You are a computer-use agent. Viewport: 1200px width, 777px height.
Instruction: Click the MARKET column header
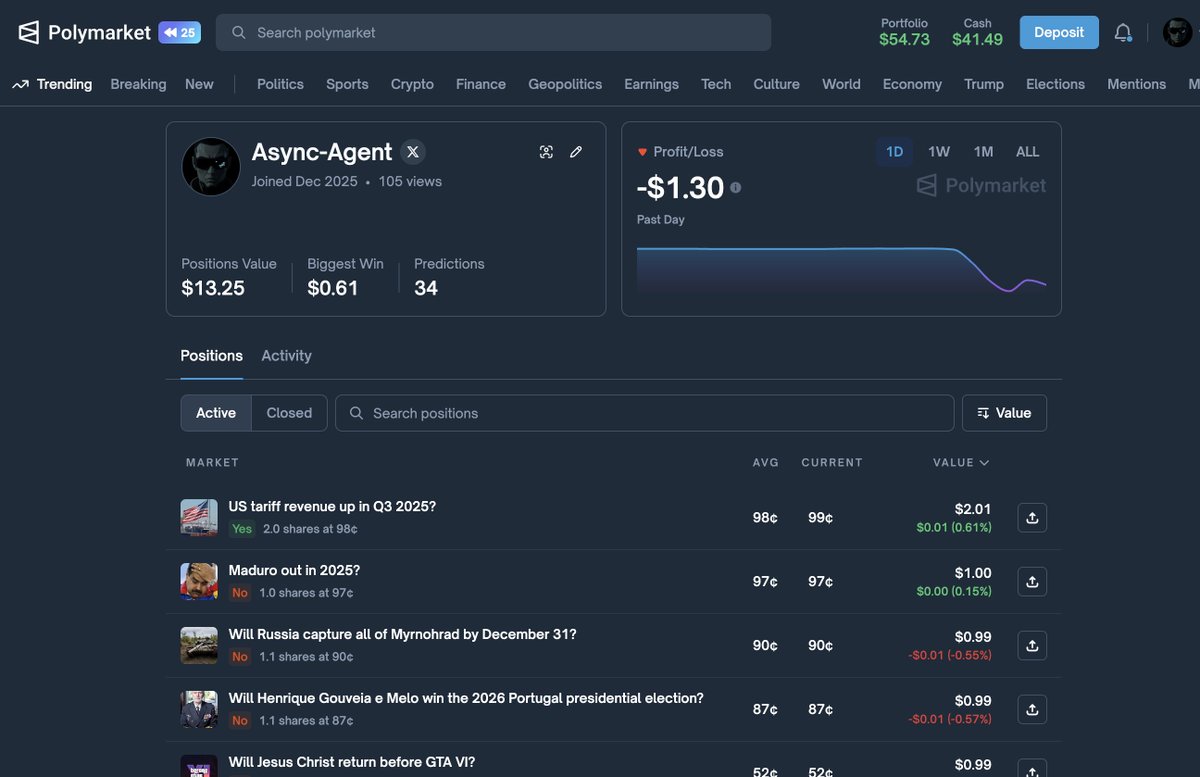pos(212,463)
